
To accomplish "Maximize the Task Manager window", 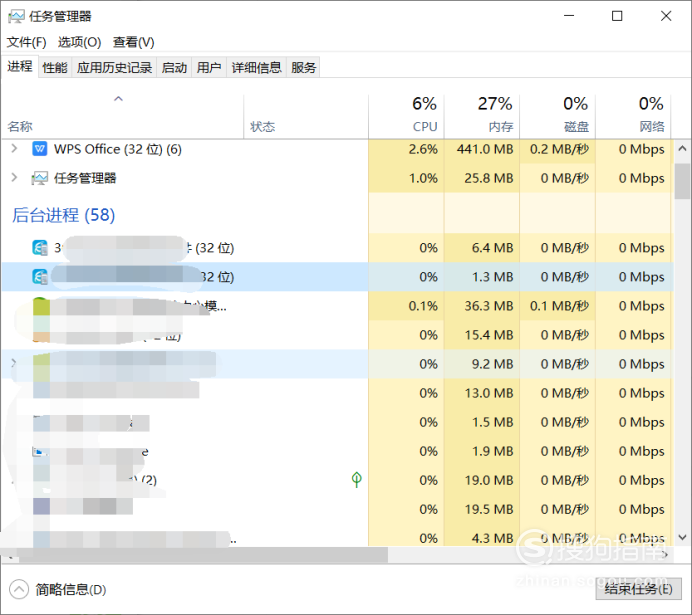I will tap(617, 16).
